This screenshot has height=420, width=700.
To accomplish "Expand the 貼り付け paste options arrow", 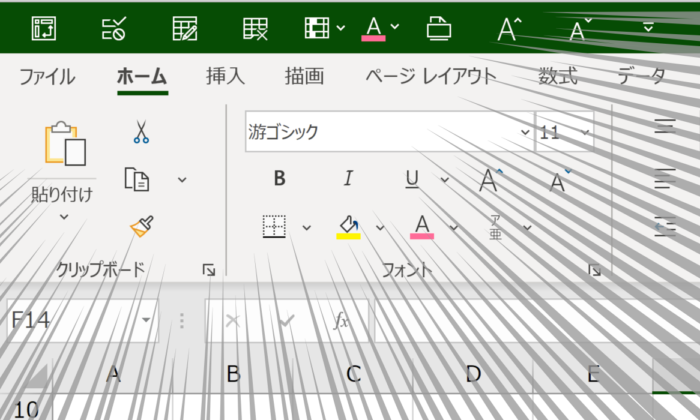I will click(x=64, y=215).
